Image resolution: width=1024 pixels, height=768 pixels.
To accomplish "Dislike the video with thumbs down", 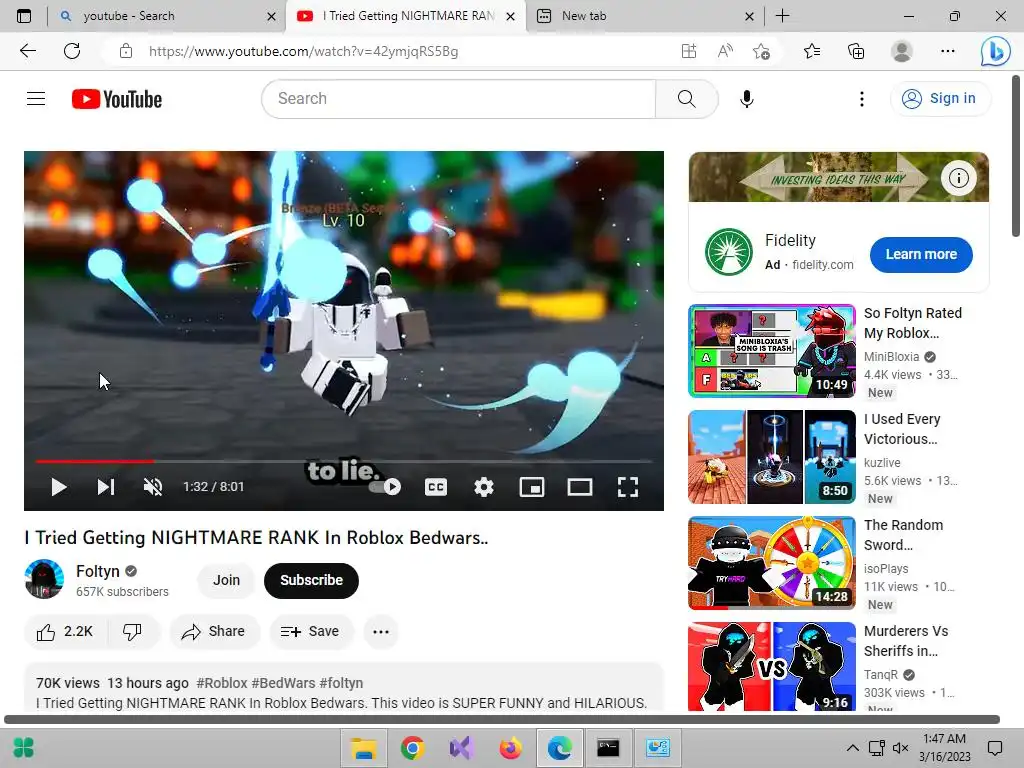I will pos(133,632).
